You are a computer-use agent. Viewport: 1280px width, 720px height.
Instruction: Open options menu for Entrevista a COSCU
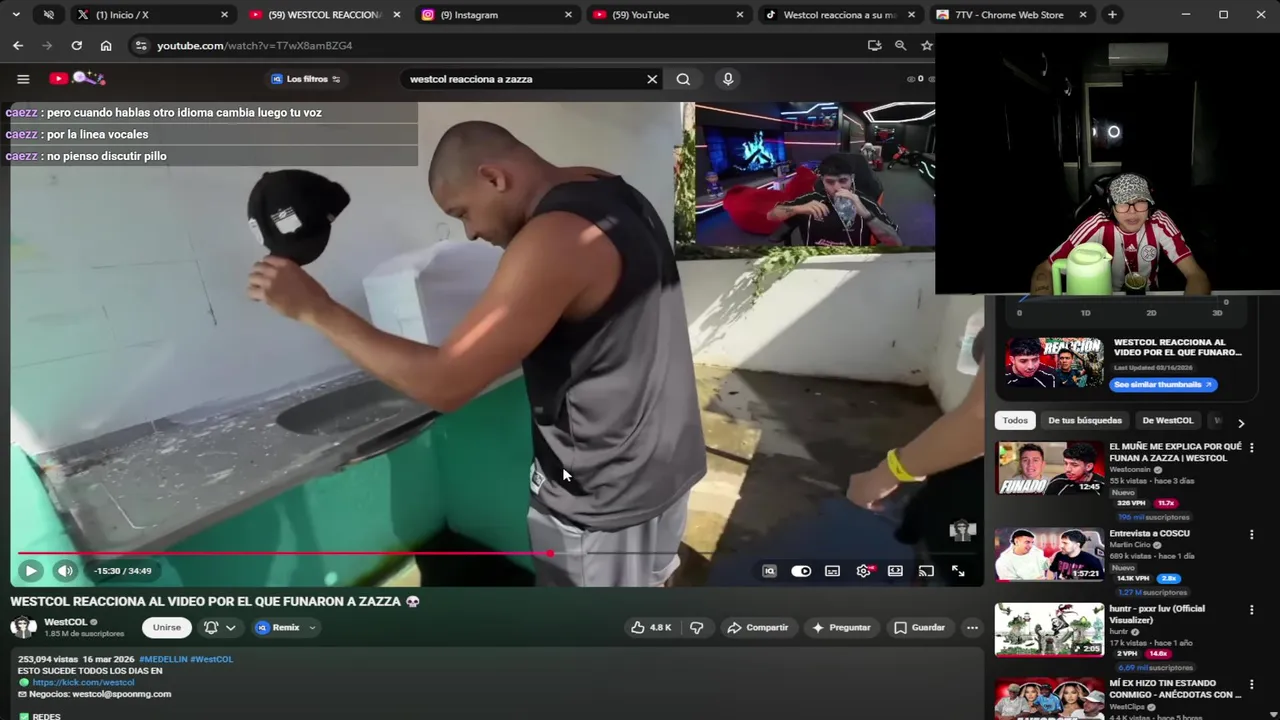1251,535
